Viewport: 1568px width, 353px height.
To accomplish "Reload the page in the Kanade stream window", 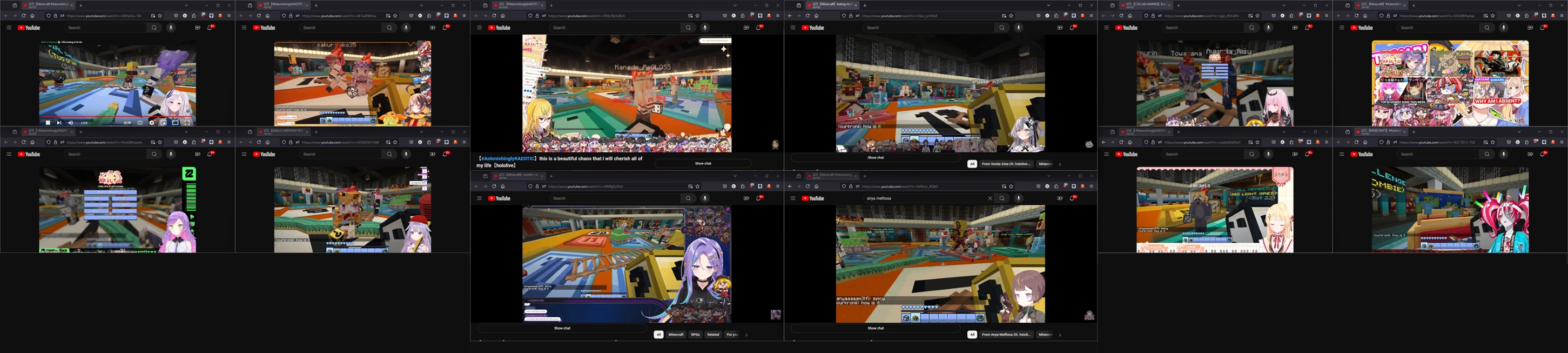I will [x=494, y=16].
